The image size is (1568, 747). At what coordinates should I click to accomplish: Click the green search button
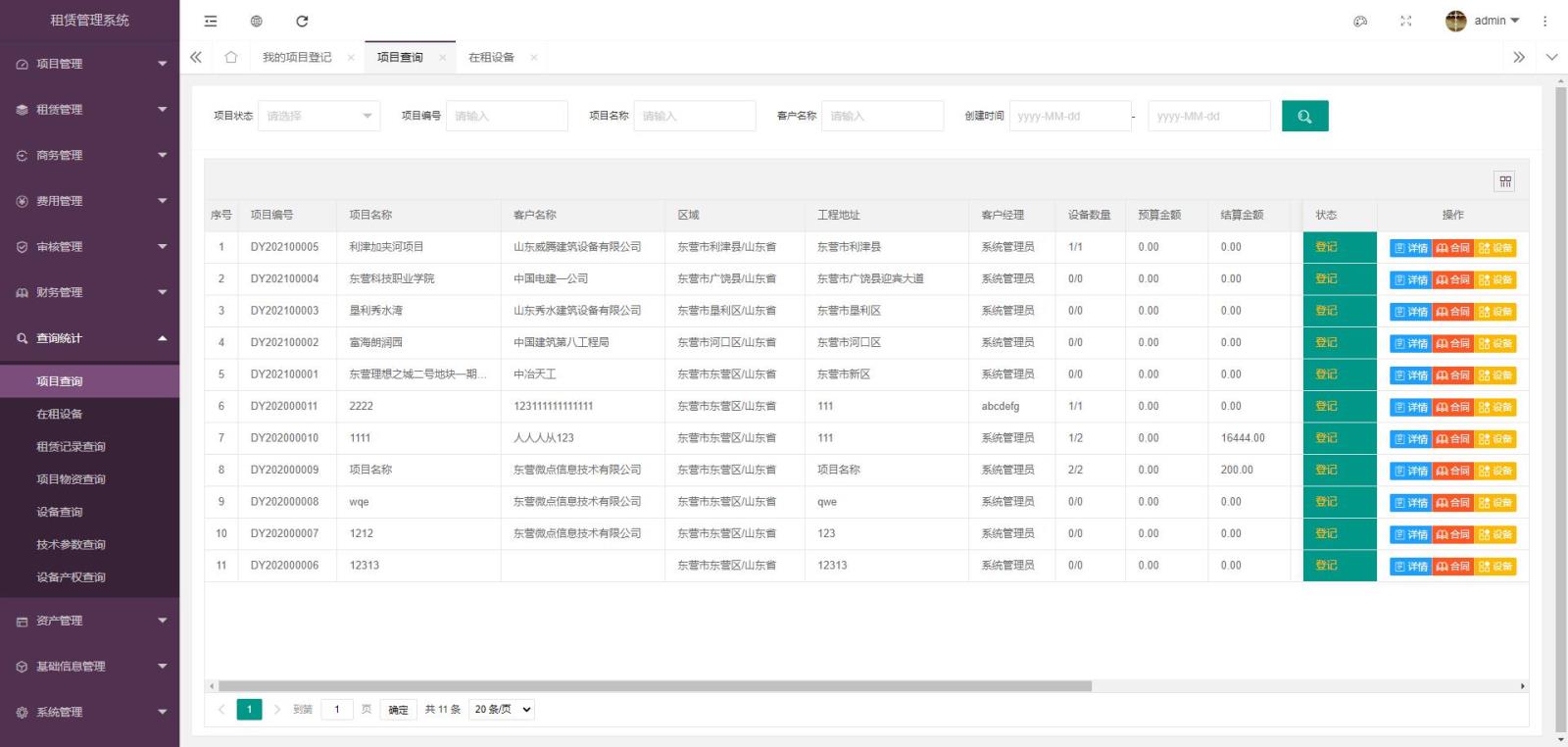click(1304, 117)
